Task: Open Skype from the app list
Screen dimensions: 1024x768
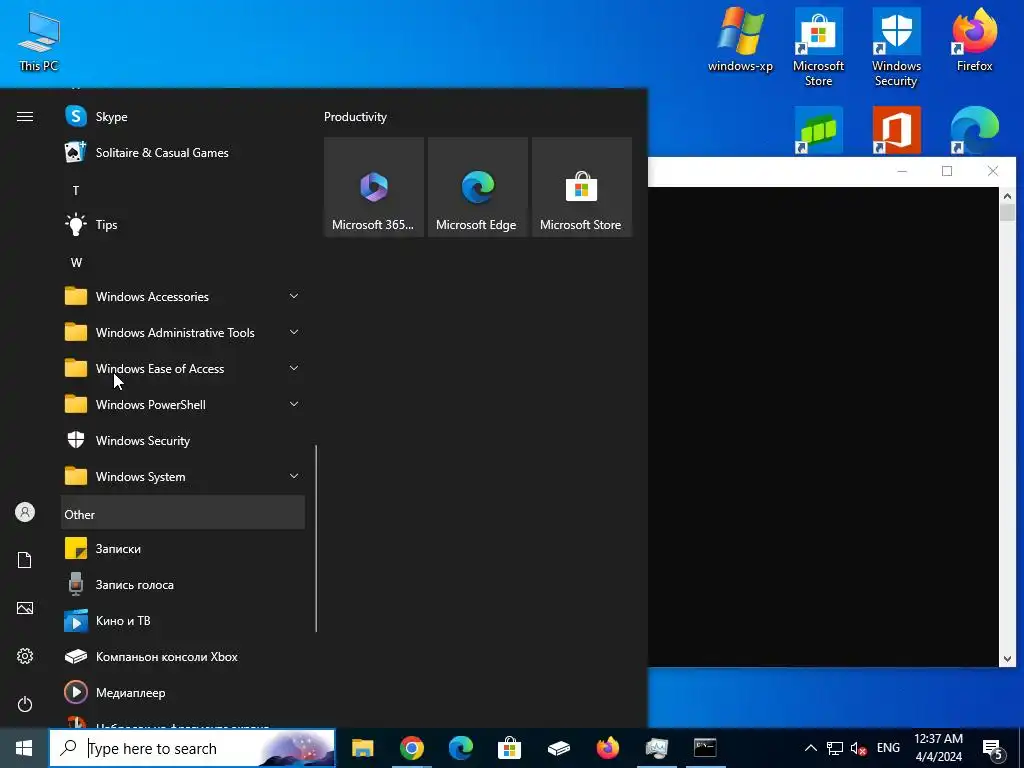Action: pos(183,117)
